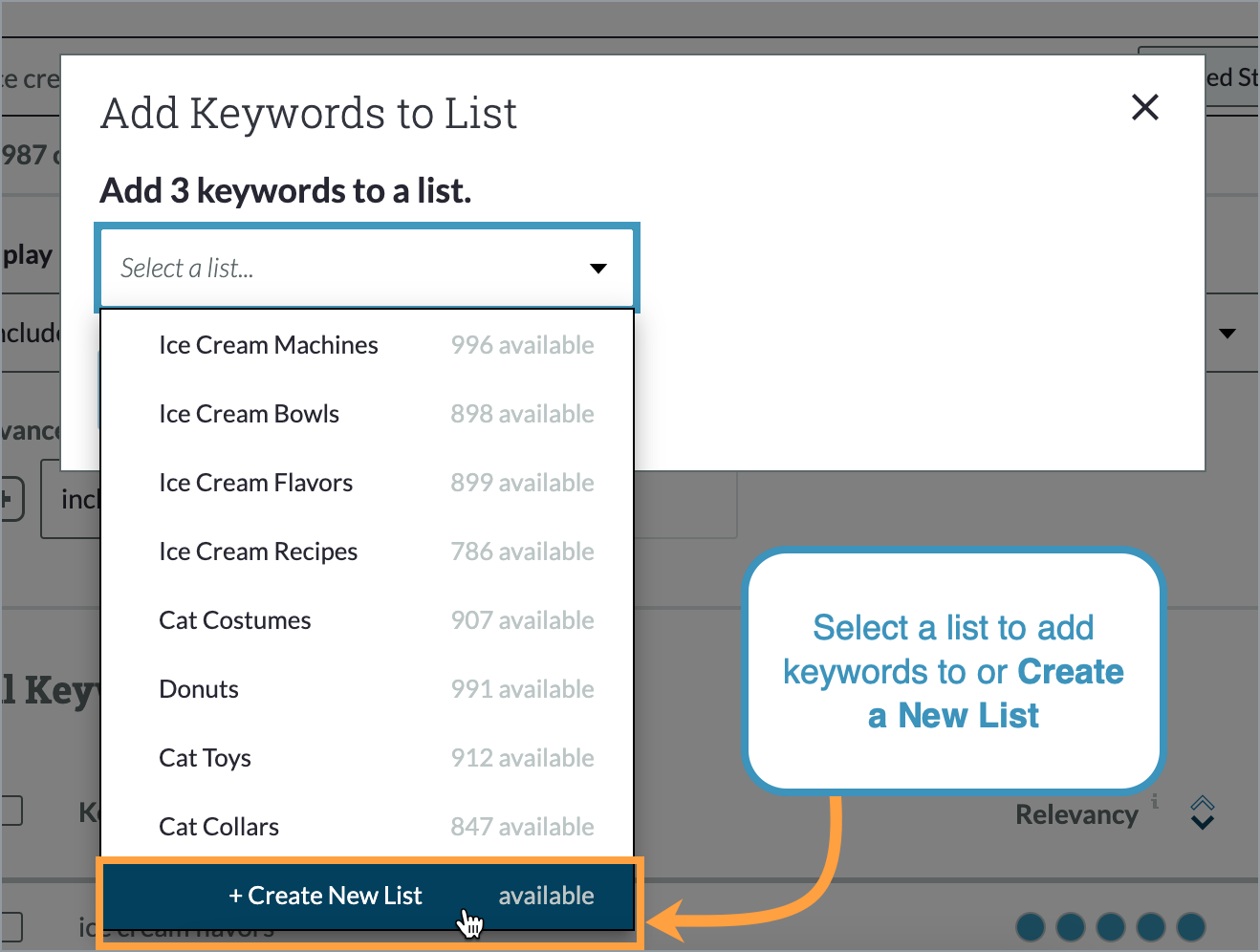
Task: Check the ice cream flavors row checkbox
Action: click(10, 925)
